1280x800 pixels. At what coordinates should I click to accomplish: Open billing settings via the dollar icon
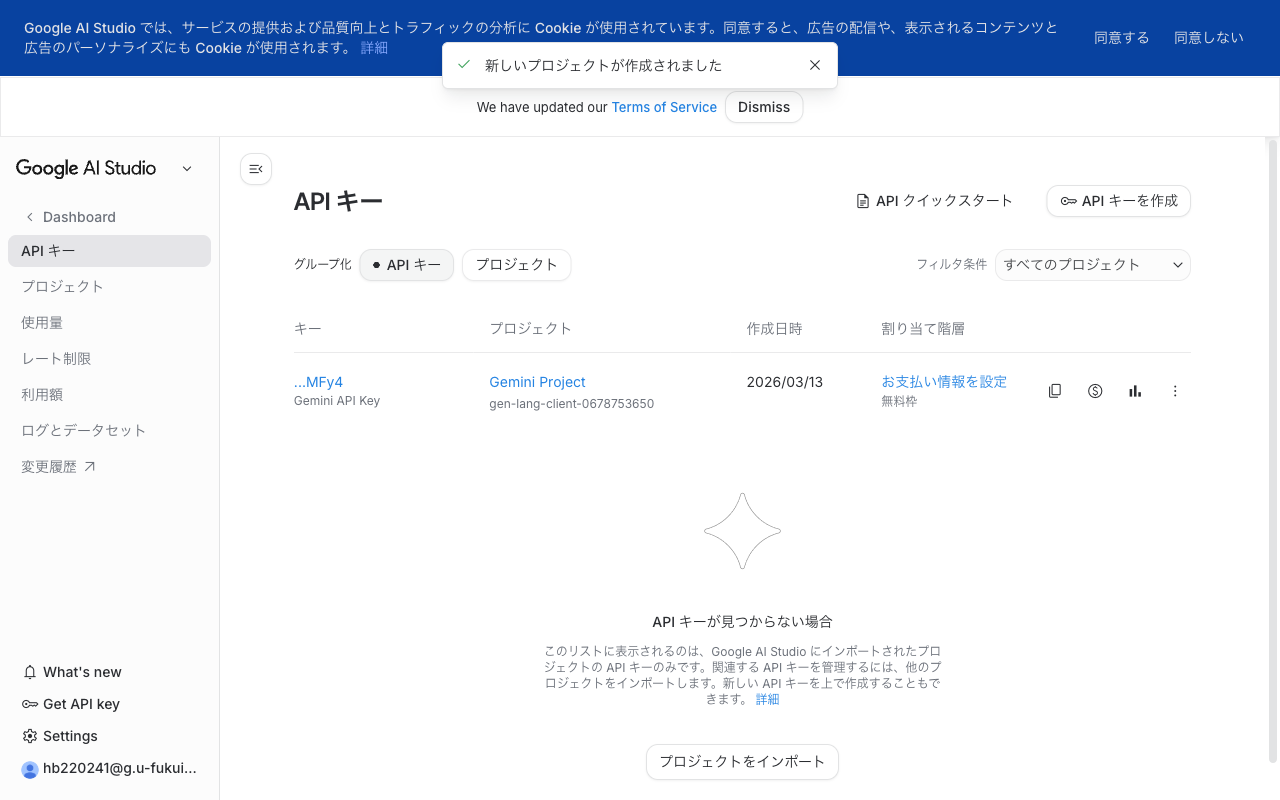point(1095,390)
